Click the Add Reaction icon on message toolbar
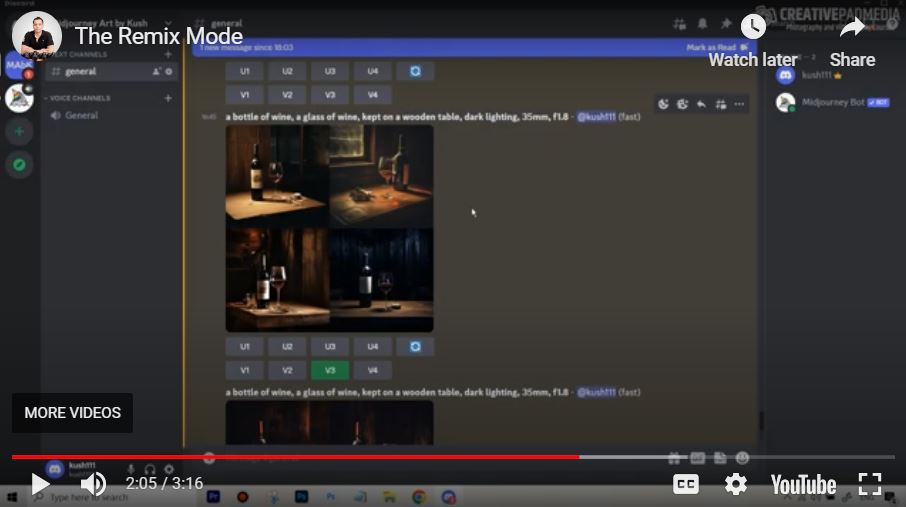The image size is (906, 507). 663,104
